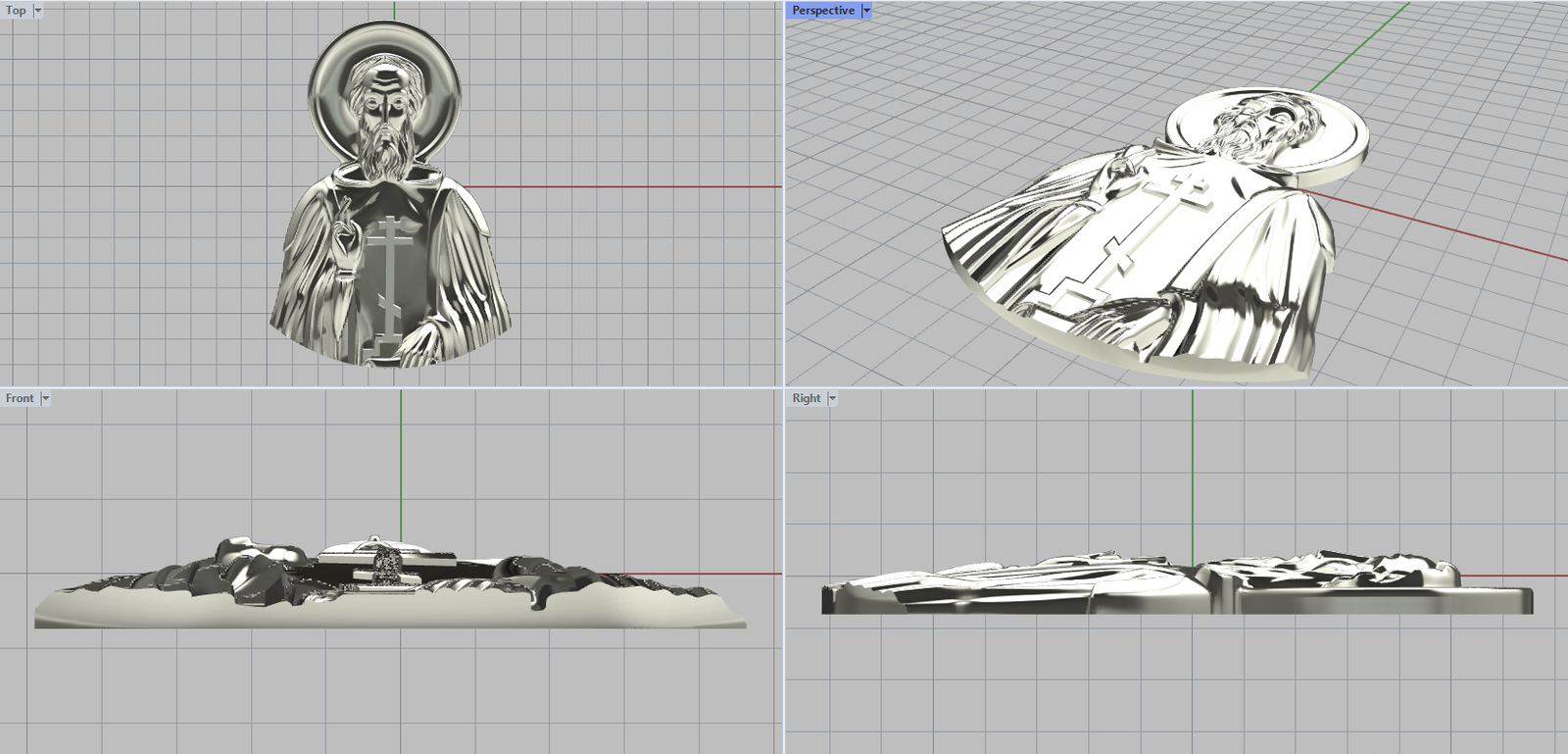Screen dimensions: 1568x754
Task: Select the Right viewport title label
Action: pos(807,398)
